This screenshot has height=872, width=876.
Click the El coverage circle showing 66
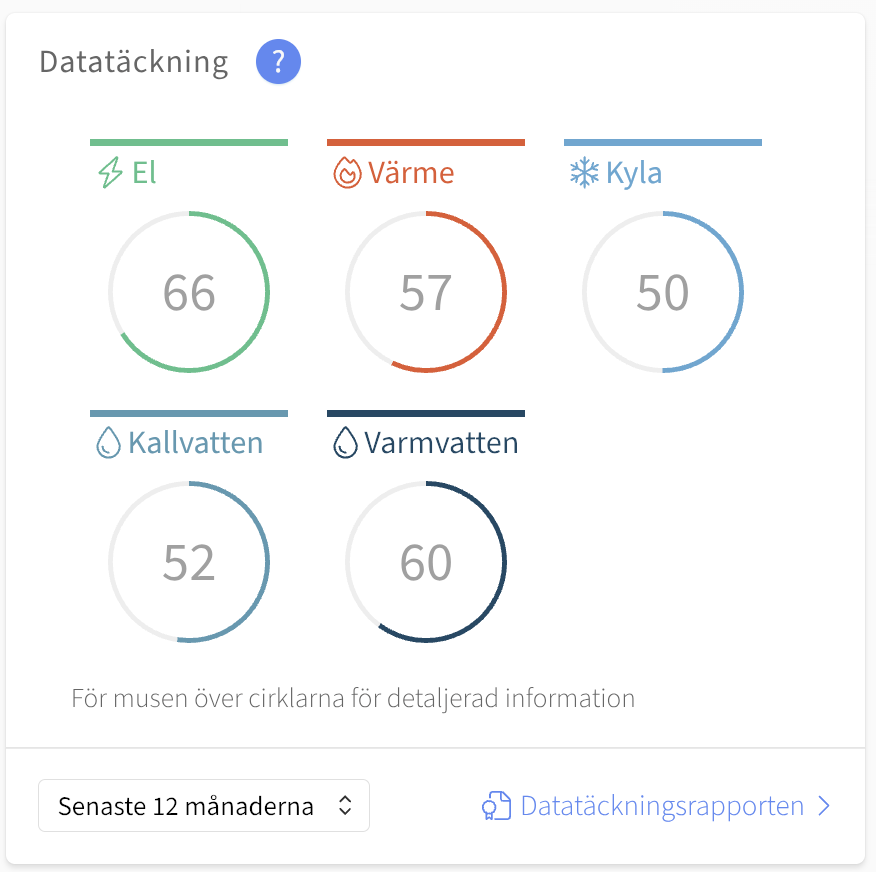pyautogui.click(x=189, y=292)
